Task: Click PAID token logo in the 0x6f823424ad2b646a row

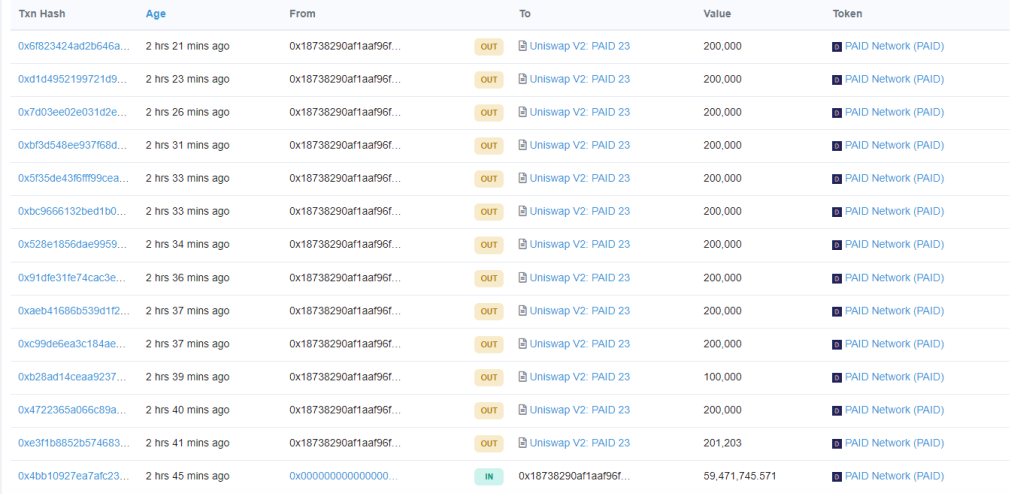Action: pos(837,47)
